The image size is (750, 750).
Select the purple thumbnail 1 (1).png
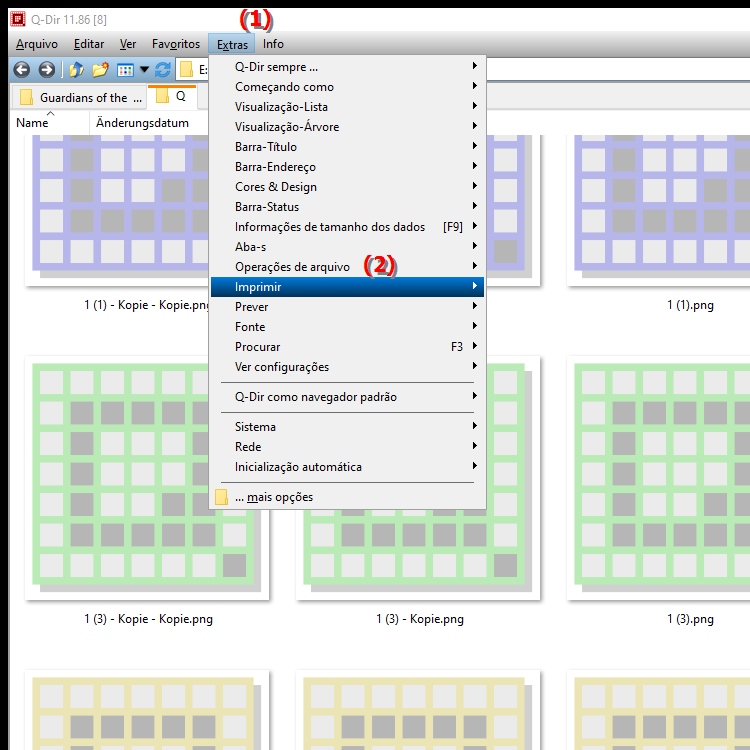[x=659, y=210]
